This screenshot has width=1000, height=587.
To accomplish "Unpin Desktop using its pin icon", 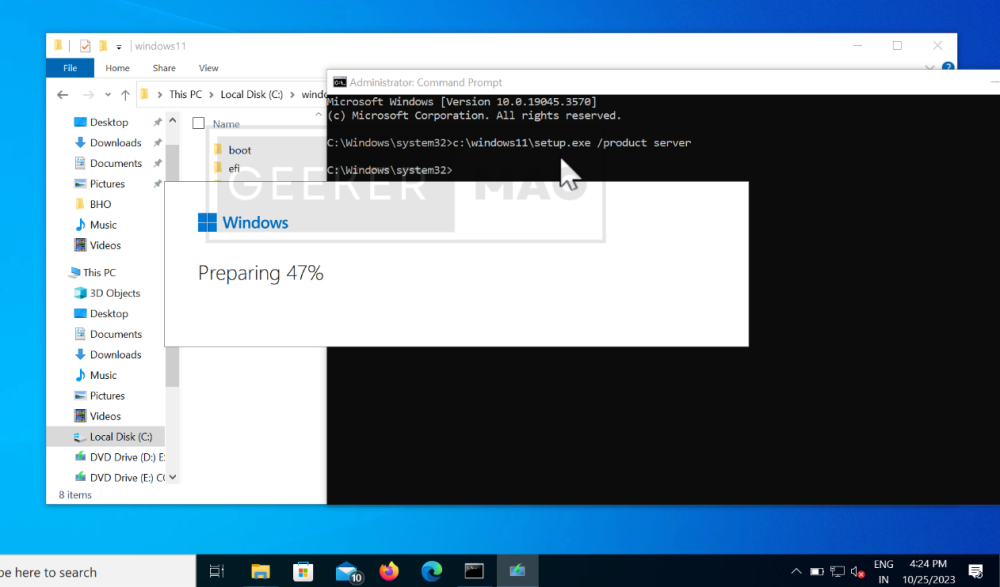I will pyautogui.click(x=158, y=122).
